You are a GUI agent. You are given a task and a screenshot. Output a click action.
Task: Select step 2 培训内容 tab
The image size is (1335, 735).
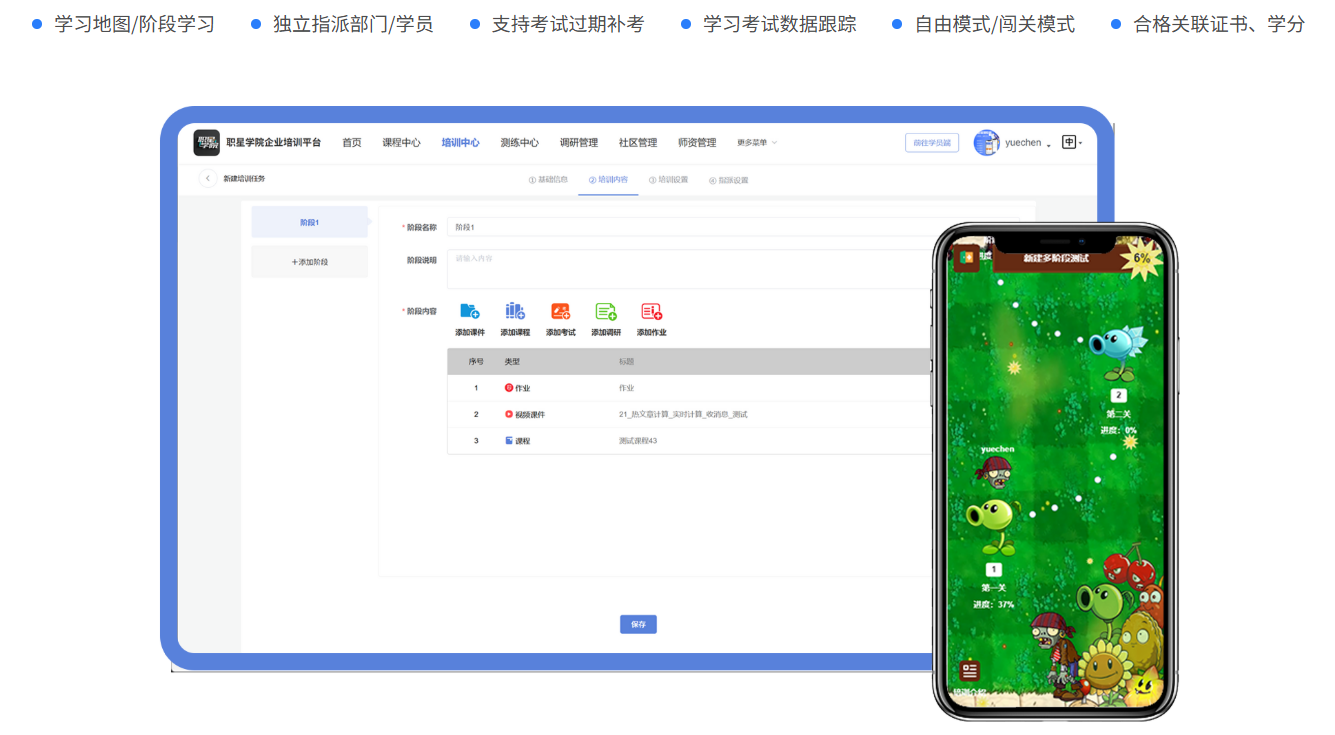pos(608,180)
